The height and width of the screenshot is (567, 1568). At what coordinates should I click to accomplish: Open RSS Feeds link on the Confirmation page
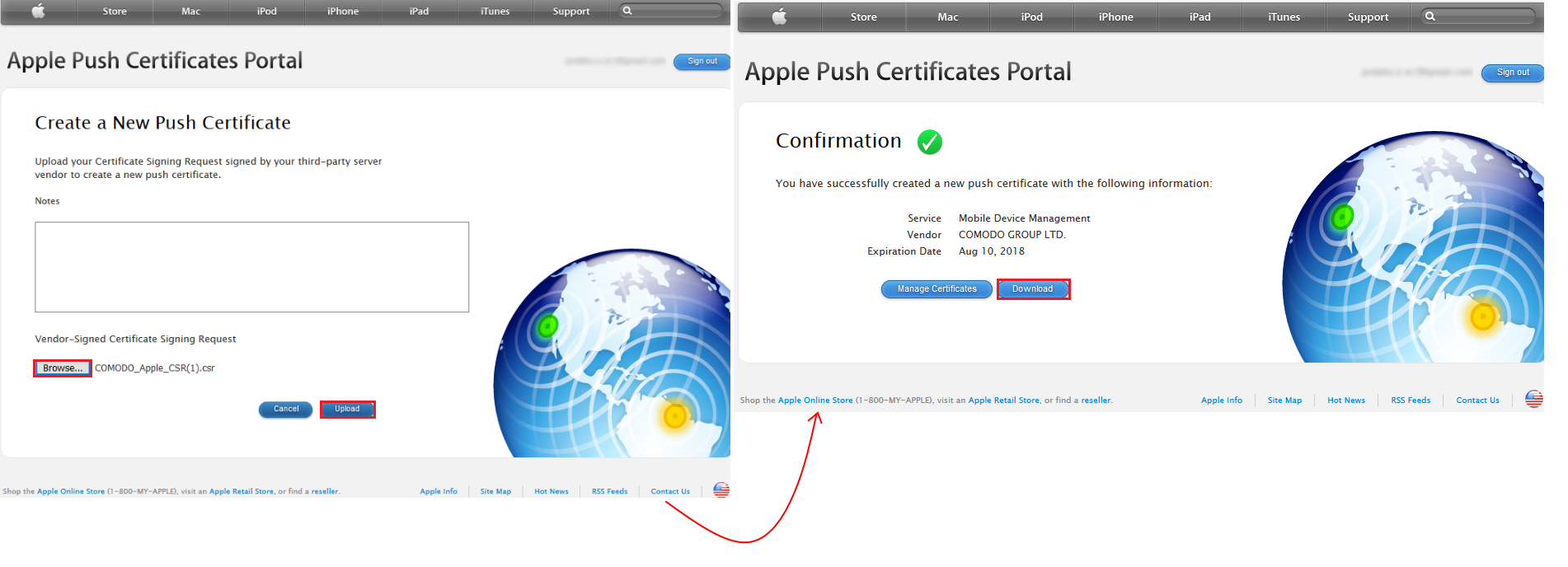[x=1411, y=401]
